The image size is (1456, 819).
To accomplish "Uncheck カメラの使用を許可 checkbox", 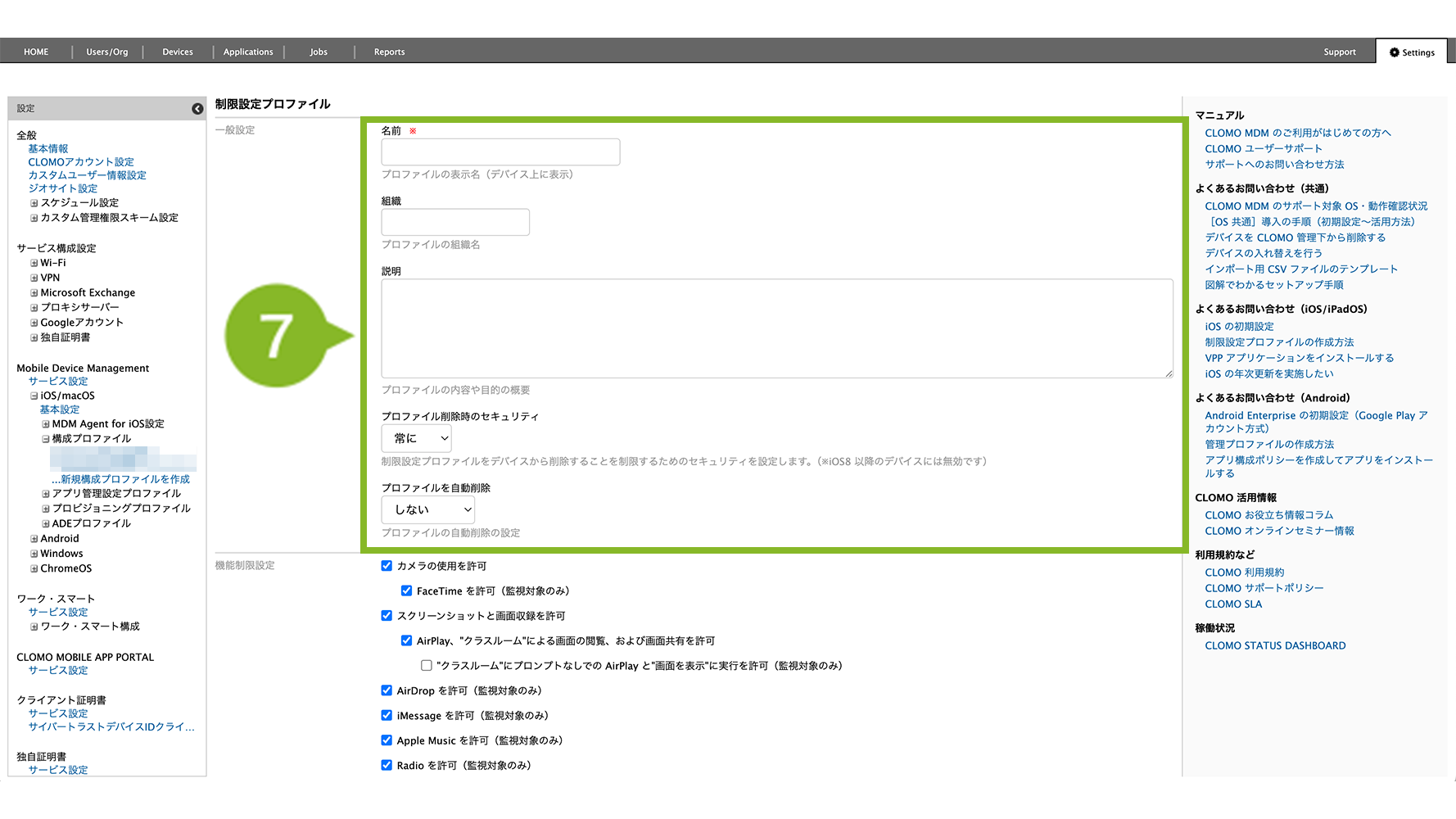I will 387,566.
